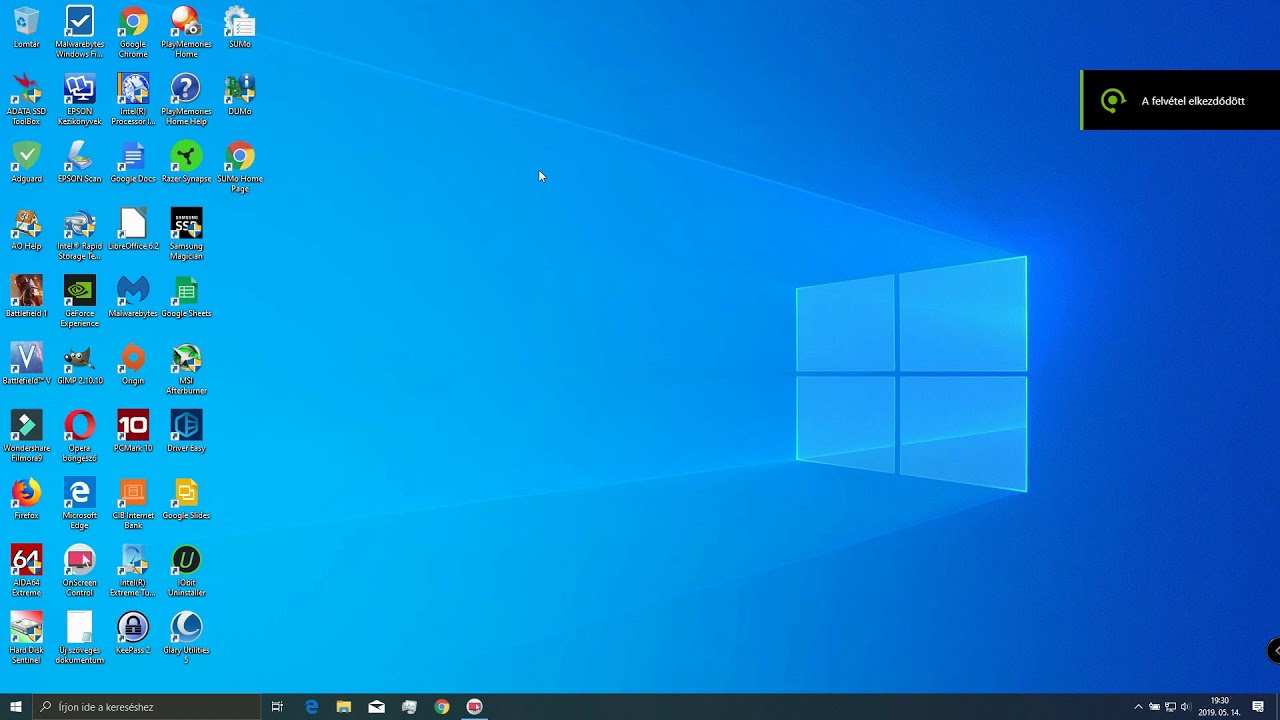Screen dimensions: 1280x720
Task: Select the Battlefield 1 shortcut
Action: point(26,296)
